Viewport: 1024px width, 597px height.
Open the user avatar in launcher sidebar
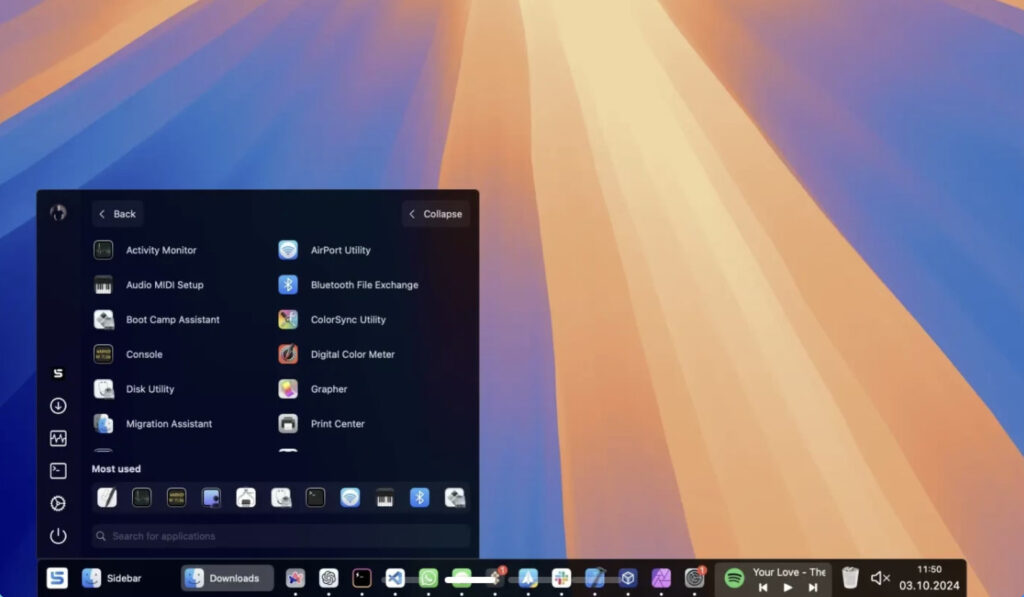58,212
